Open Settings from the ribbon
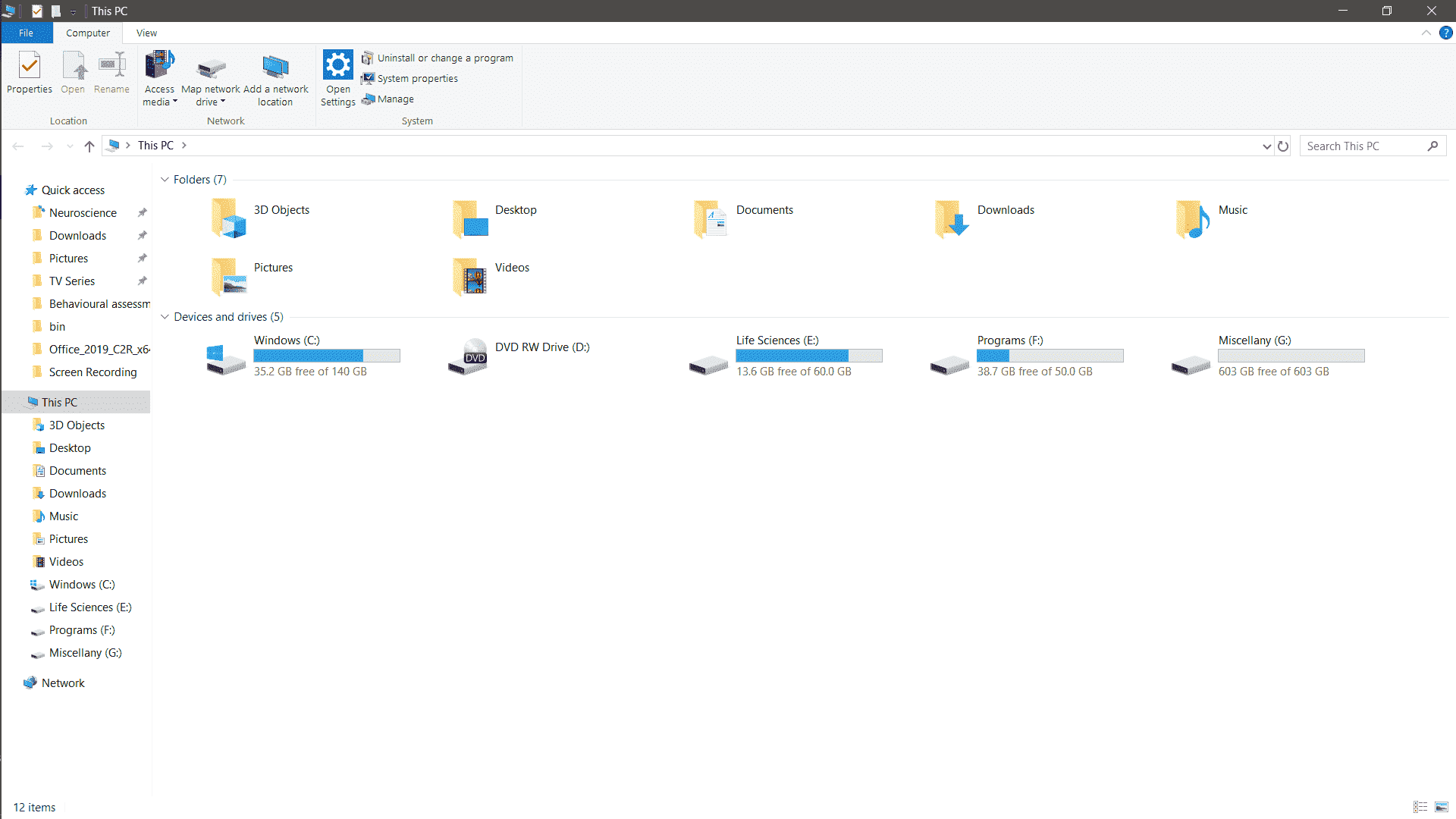This screenshot has height=819, width=1456. click(x=338, y=79)
